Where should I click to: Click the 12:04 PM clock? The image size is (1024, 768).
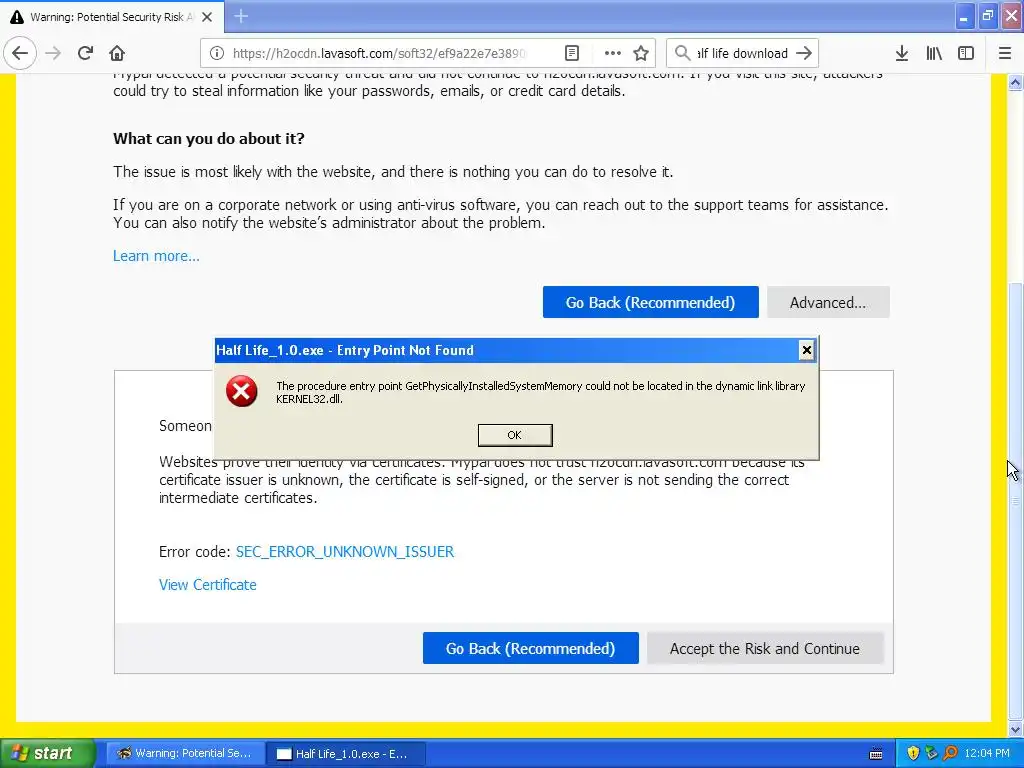pyautogui.click(x=987, y=754)
